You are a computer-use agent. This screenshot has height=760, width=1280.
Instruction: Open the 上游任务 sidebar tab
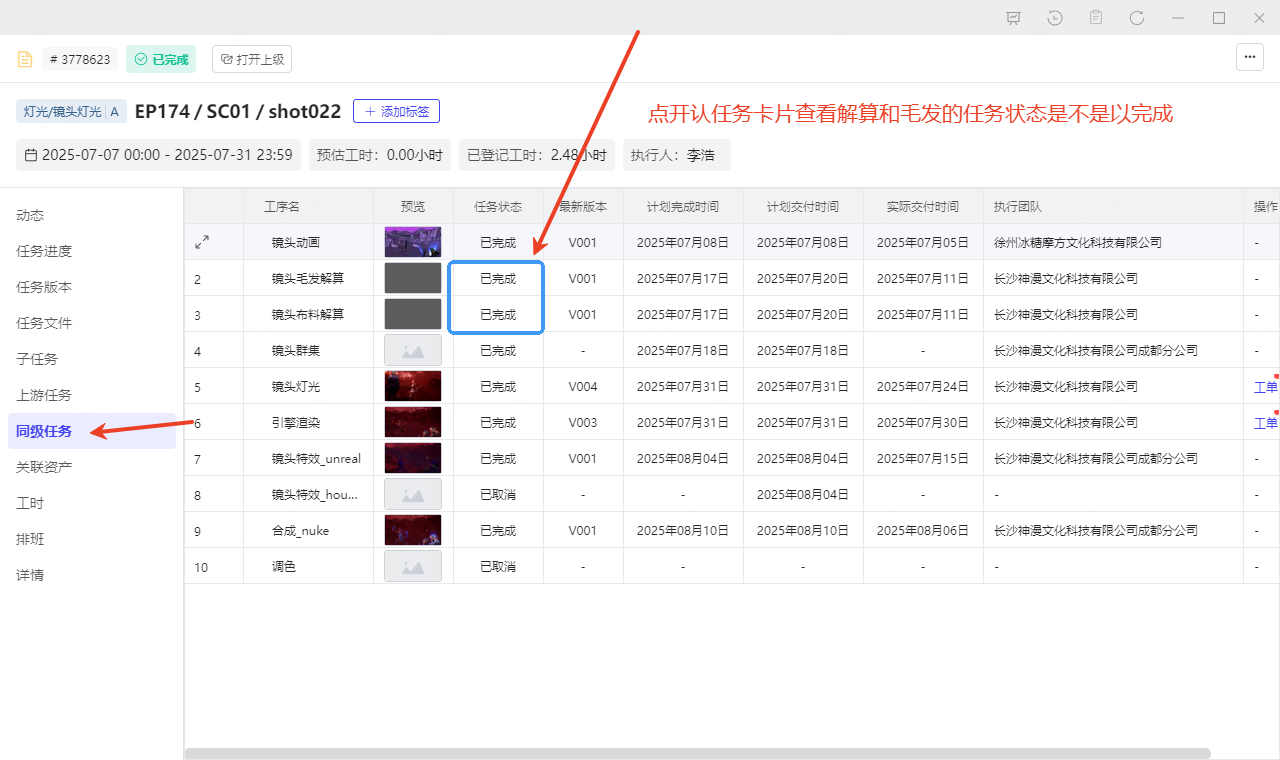pyautogui.click(x=44, y=395)
